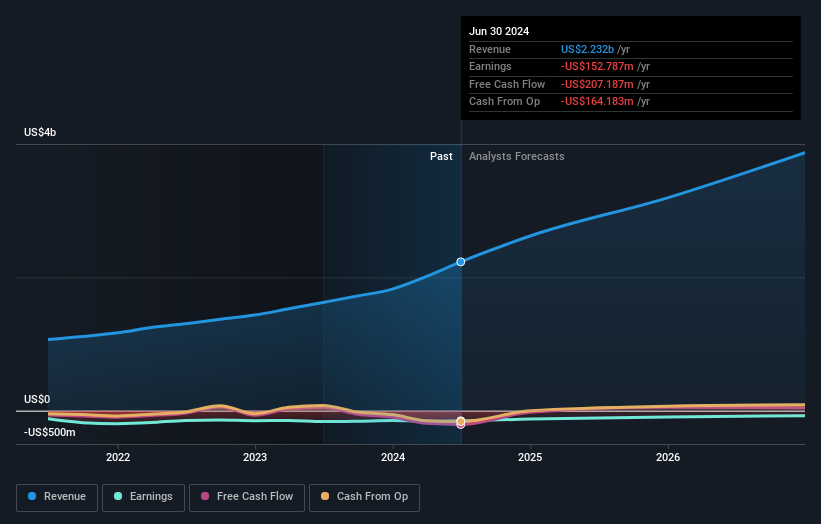Click the Free Cash Flow row label in tooltip
Screen dimensions: 821x524
507,84
